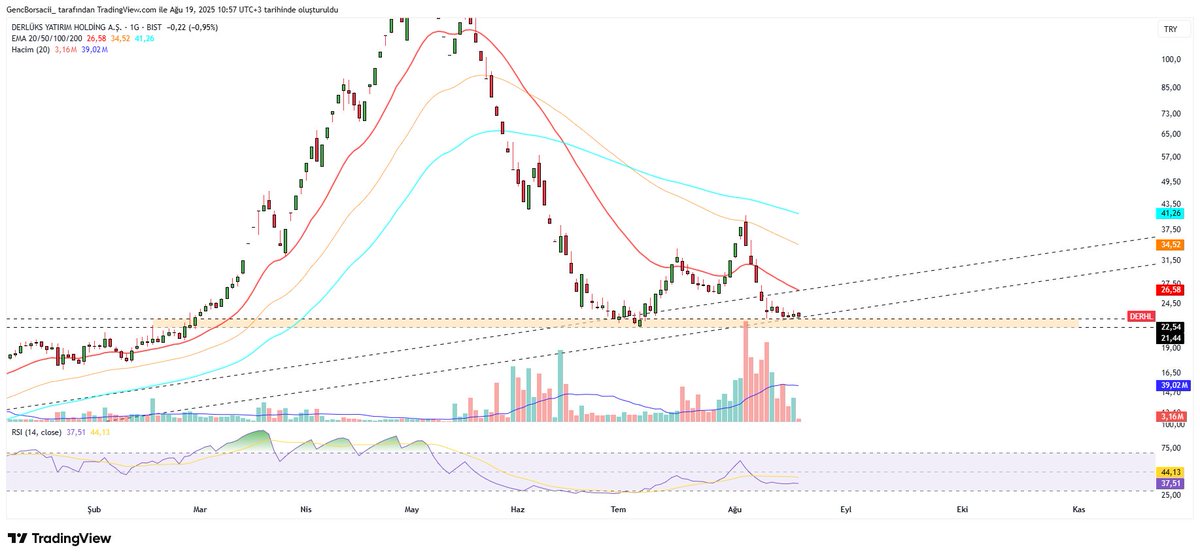Click the Şub month label on time axis
The height and width of the screenshot is (558, 1200).
point(96,510)
